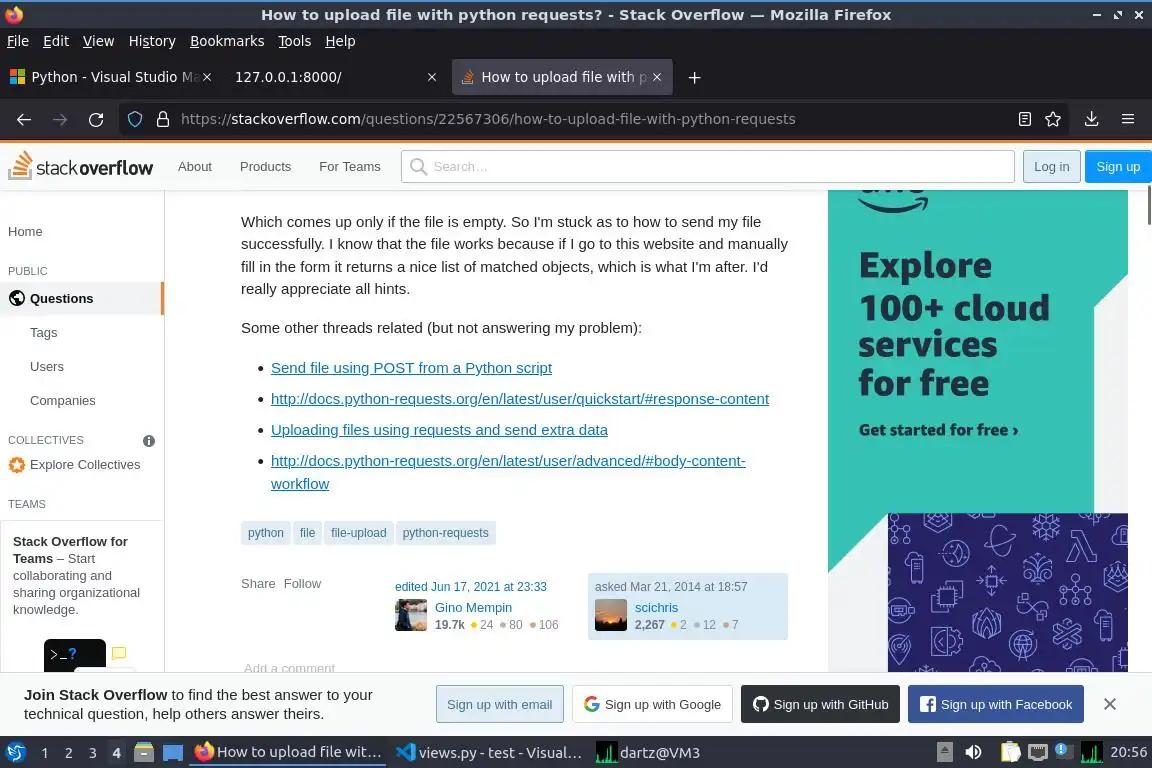The width and height of the screenshot is (1152, 768).
Task: Open the Tools menu
Action: pyautogui.click(x=295, y=41)
